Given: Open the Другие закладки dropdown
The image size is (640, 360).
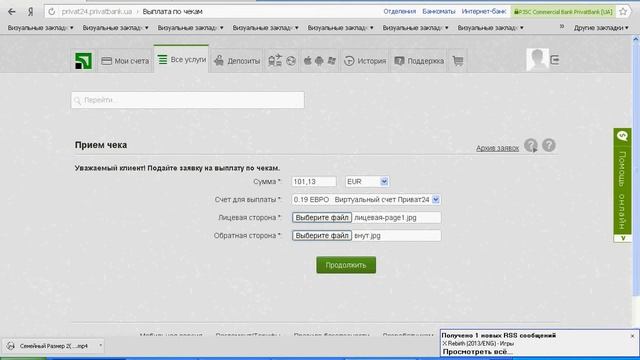Looking at the screenshot, I should (601, 28).
